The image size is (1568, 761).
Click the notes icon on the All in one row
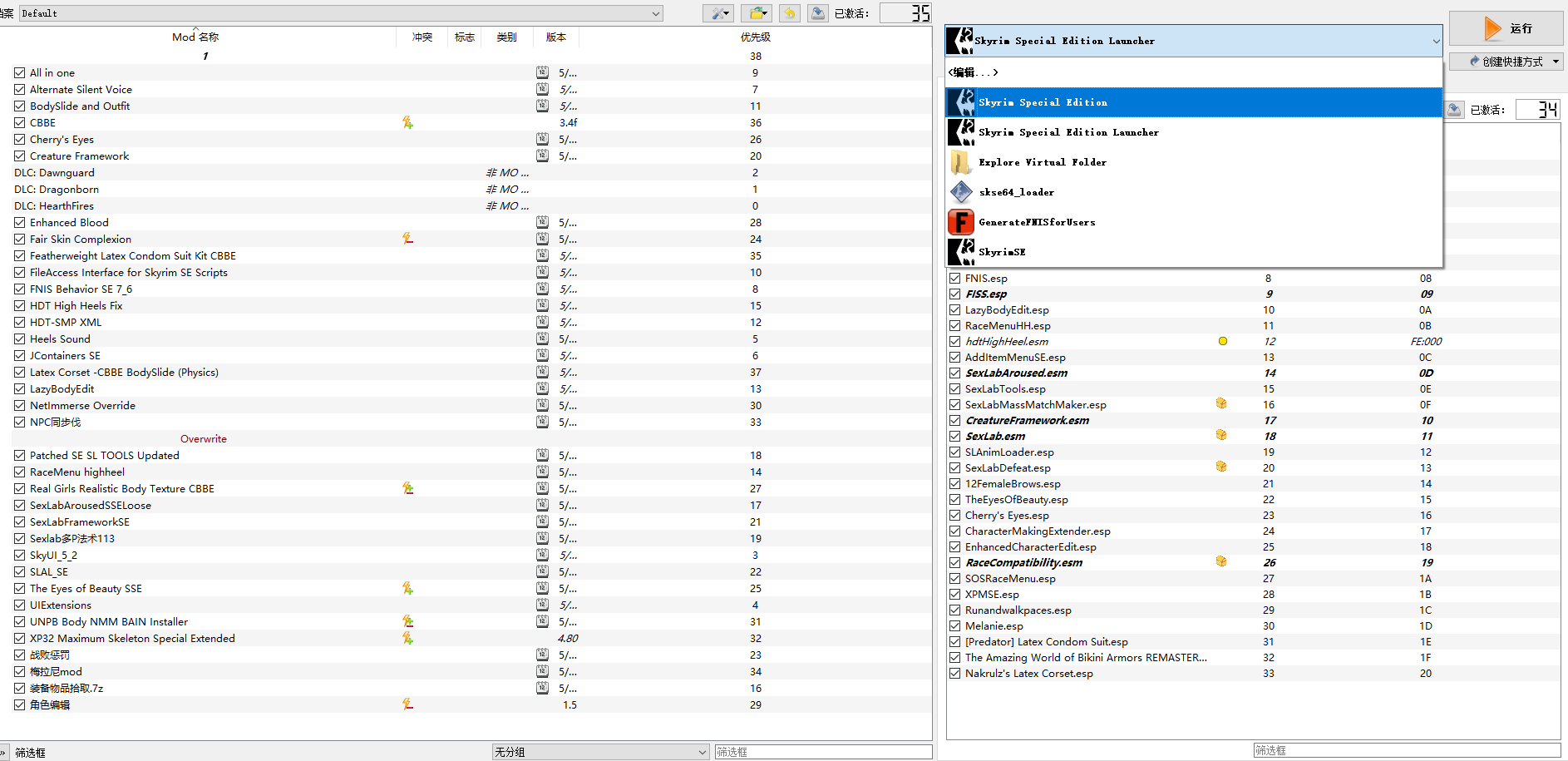coord(541,72)
